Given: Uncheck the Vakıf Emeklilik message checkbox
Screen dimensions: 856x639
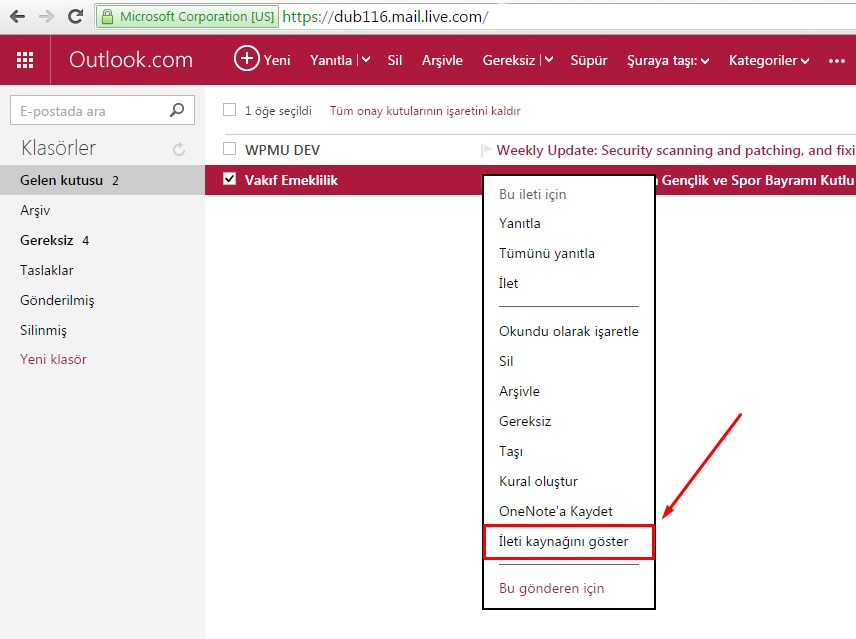Looking at the screenshot, I should [230, 180].
